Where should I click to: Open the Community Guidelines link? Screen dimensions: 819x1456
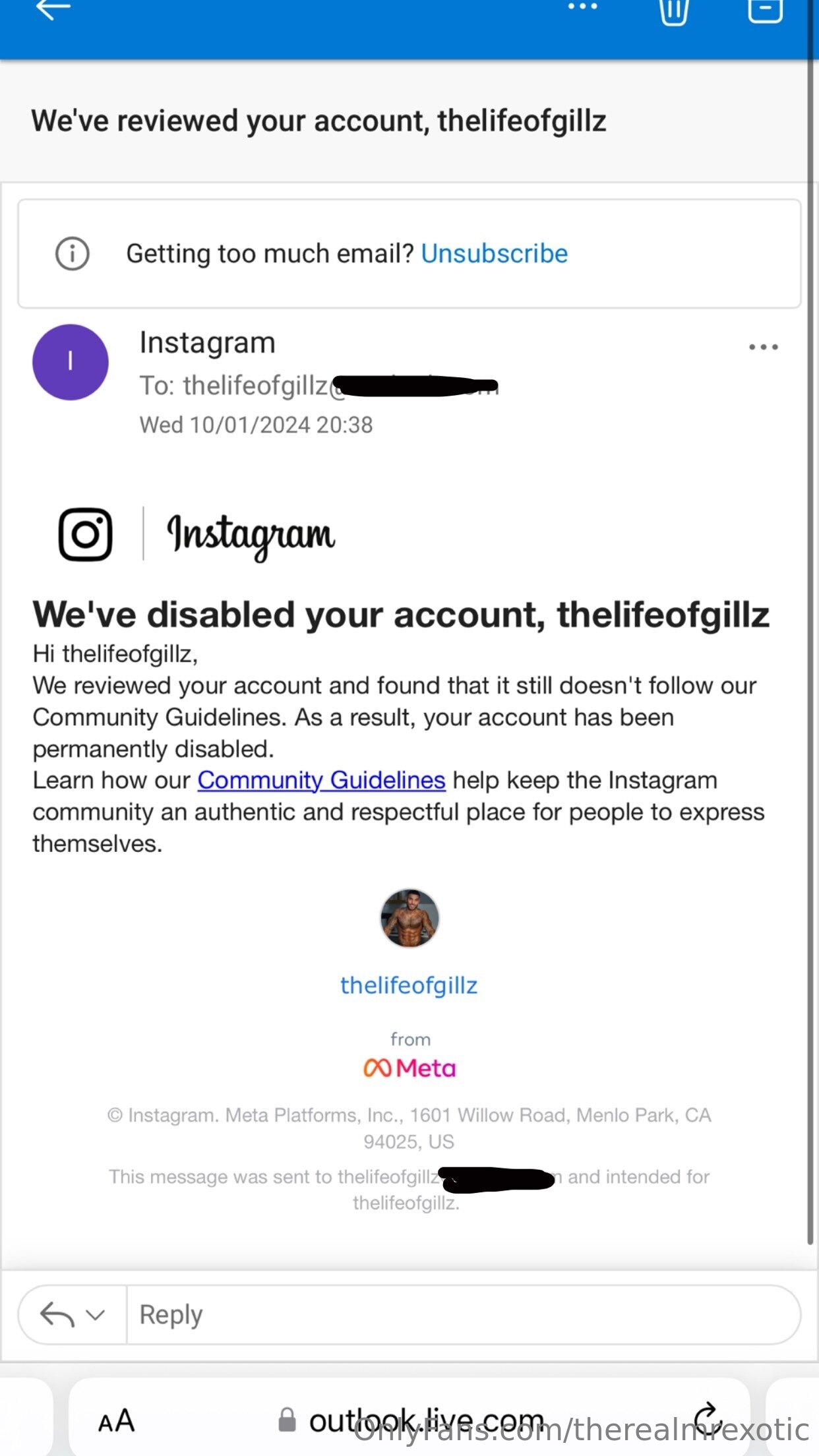(x=322, y=780)
